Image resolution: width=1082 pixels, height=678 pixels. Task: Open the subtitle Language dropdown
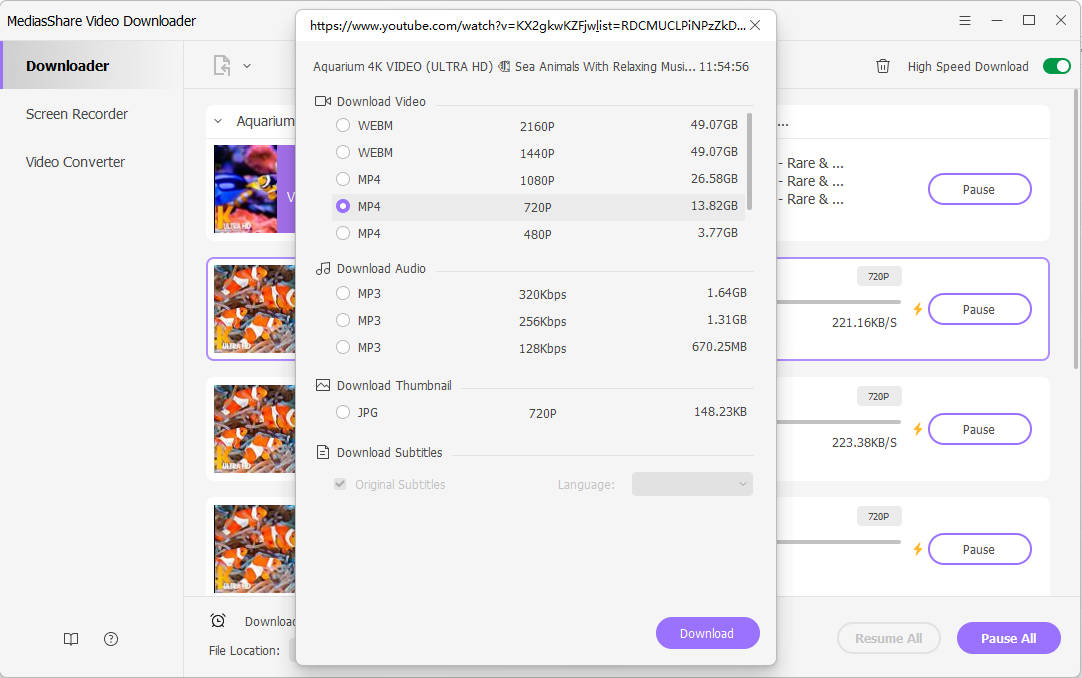[x=692, y=484]
